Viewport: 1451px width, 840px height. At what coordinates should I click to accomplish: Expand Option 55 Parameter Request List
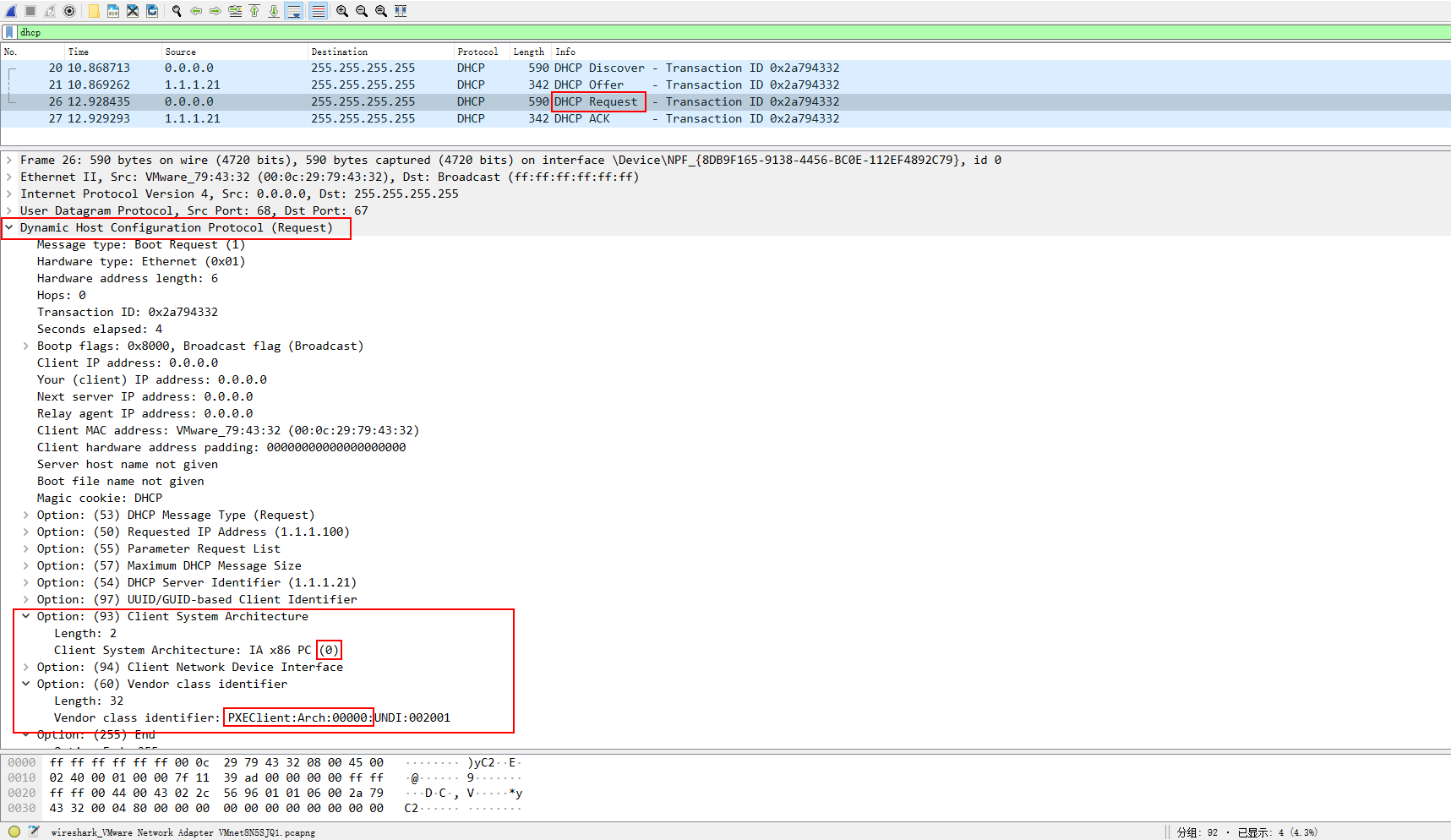click(26, 548)
